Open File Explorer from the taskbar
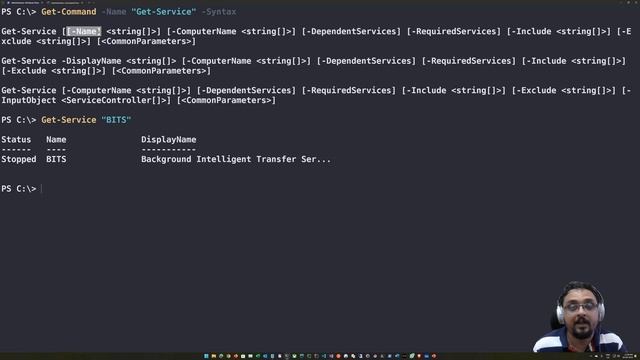This screenshot has height=360, width=640. click(x=213, y=356)
